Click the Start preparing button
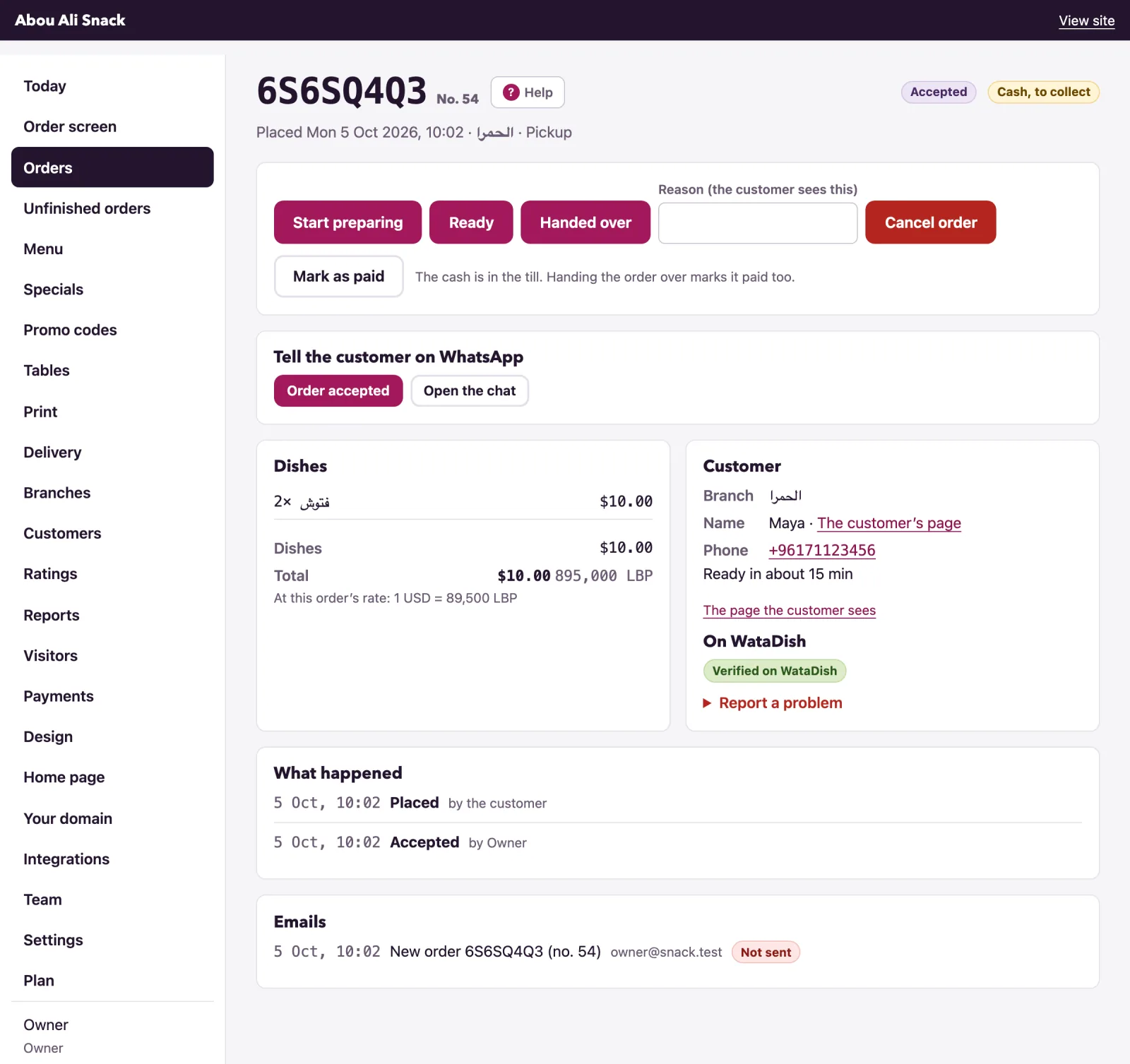Viewport: 1130px width, 1064px height. pos(347,222)
